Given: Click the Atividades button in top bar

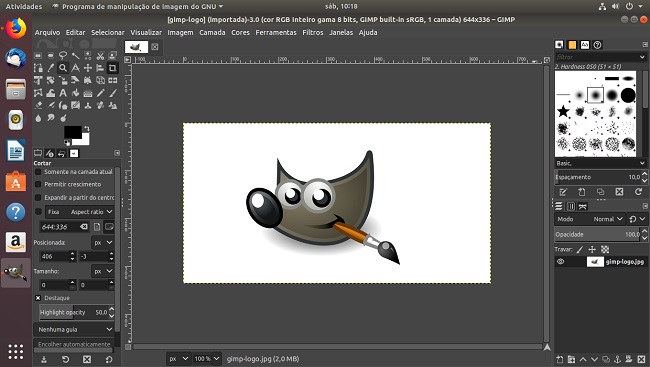Looking at the screenshot, I should tap(24, 6).
